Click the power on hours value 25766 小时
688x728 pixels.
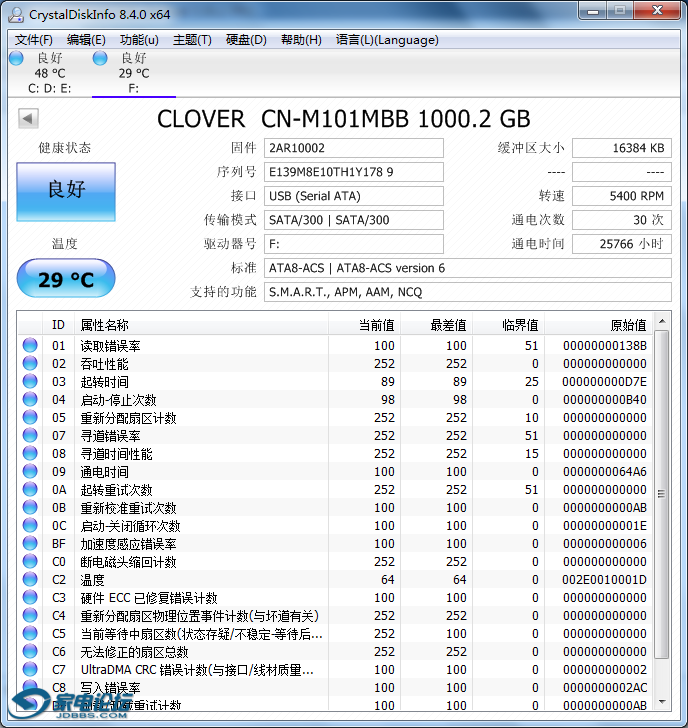622,244
